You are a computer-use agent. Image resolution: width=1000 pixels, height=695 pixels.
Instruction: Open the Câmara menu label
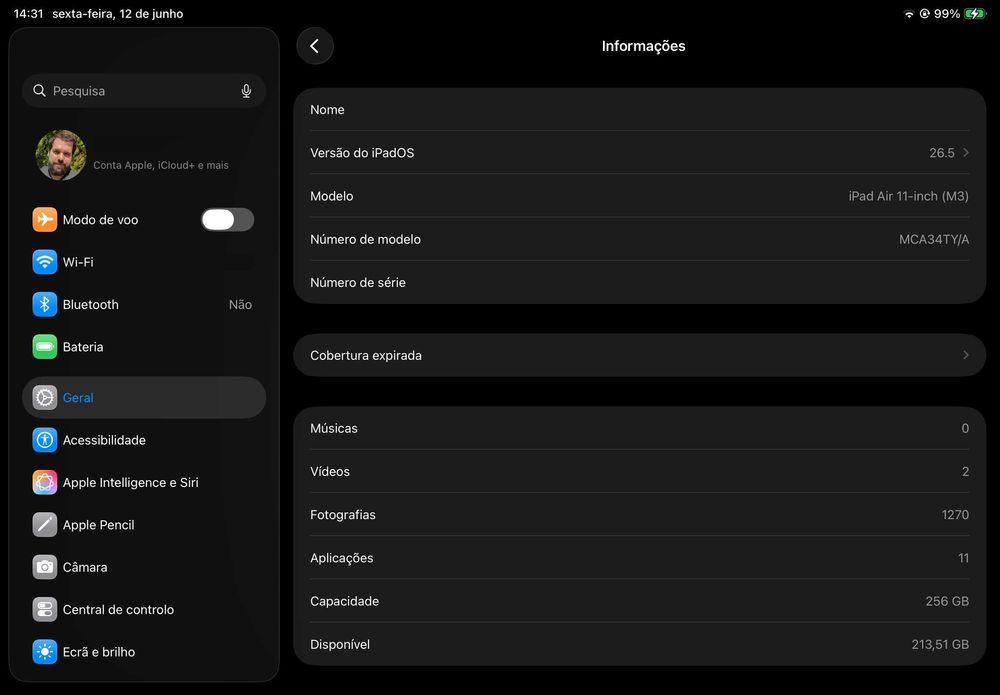click(85, 567)
